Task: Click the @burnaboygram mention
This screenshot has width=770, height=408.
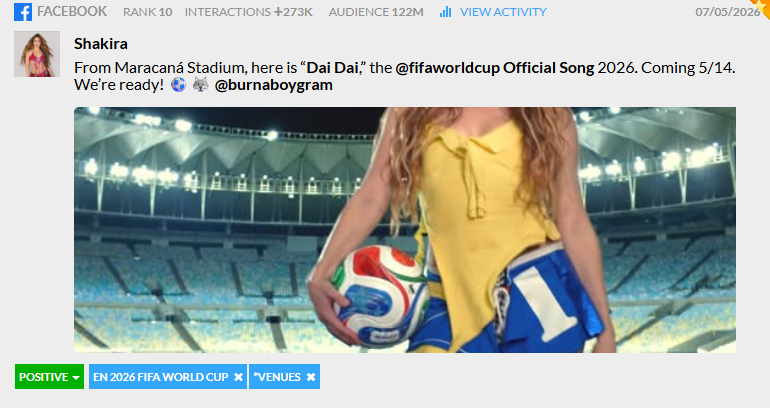Action: coord(274,85)
